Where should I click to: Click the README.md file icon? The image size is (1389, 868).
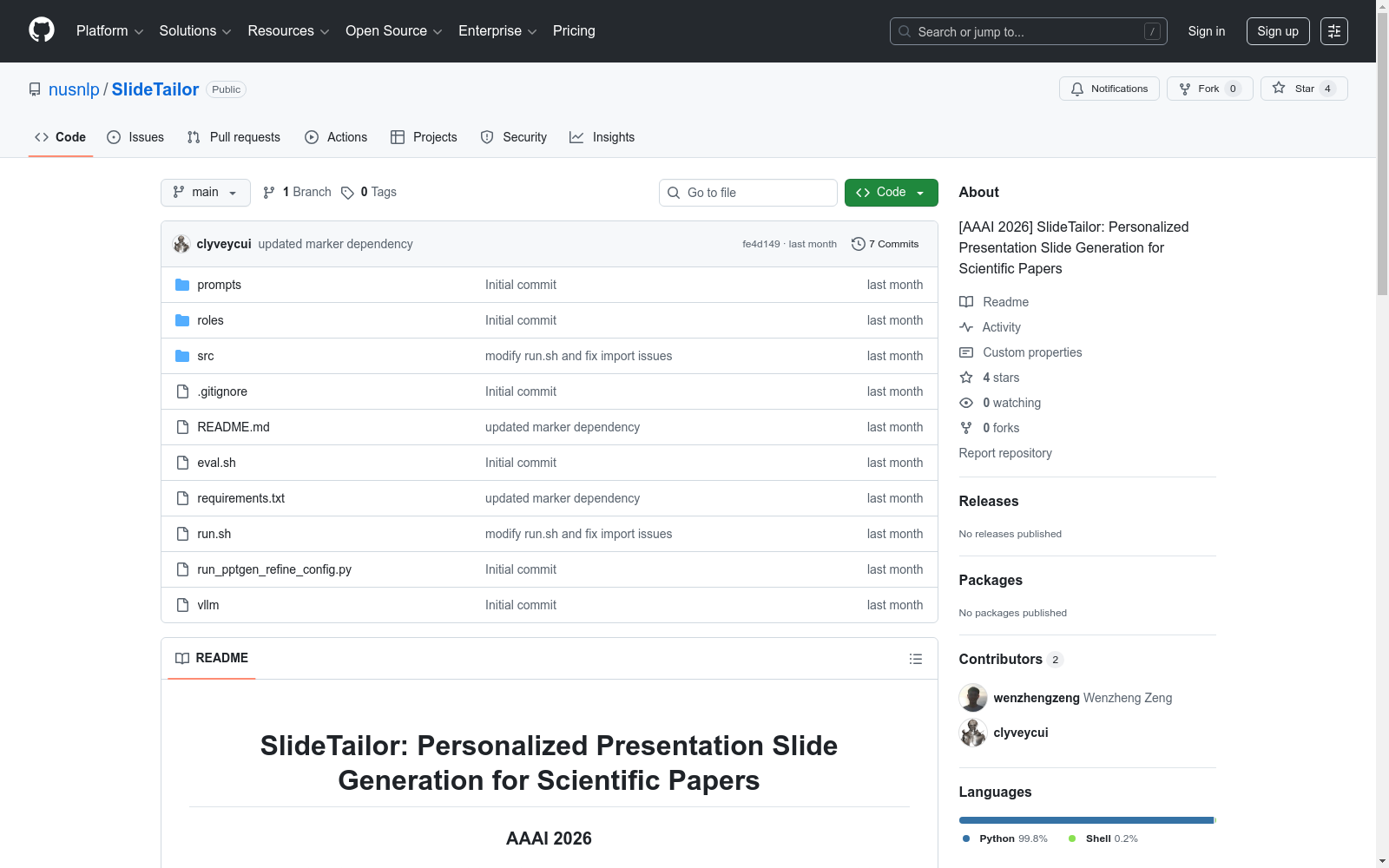[x=182, y=427]
